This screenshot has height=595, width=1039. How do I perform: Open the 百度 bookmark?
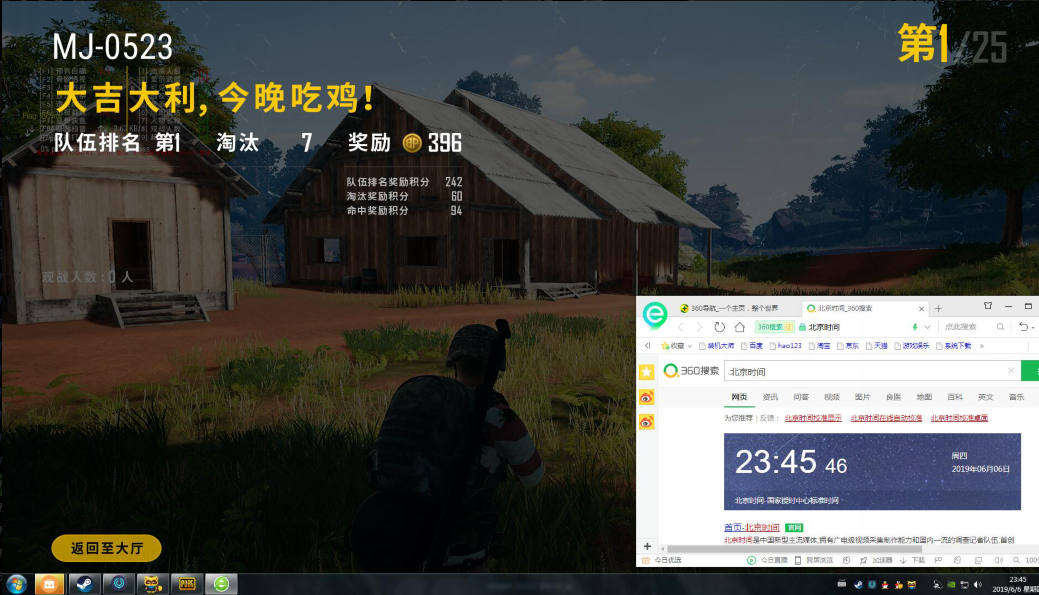tap(752, 346)
